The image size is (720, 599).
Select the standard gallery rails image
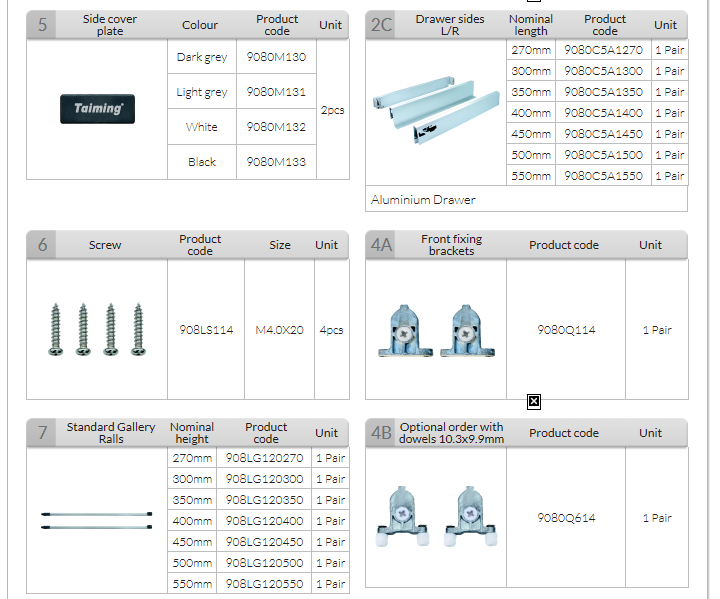[x=96, y=520]
